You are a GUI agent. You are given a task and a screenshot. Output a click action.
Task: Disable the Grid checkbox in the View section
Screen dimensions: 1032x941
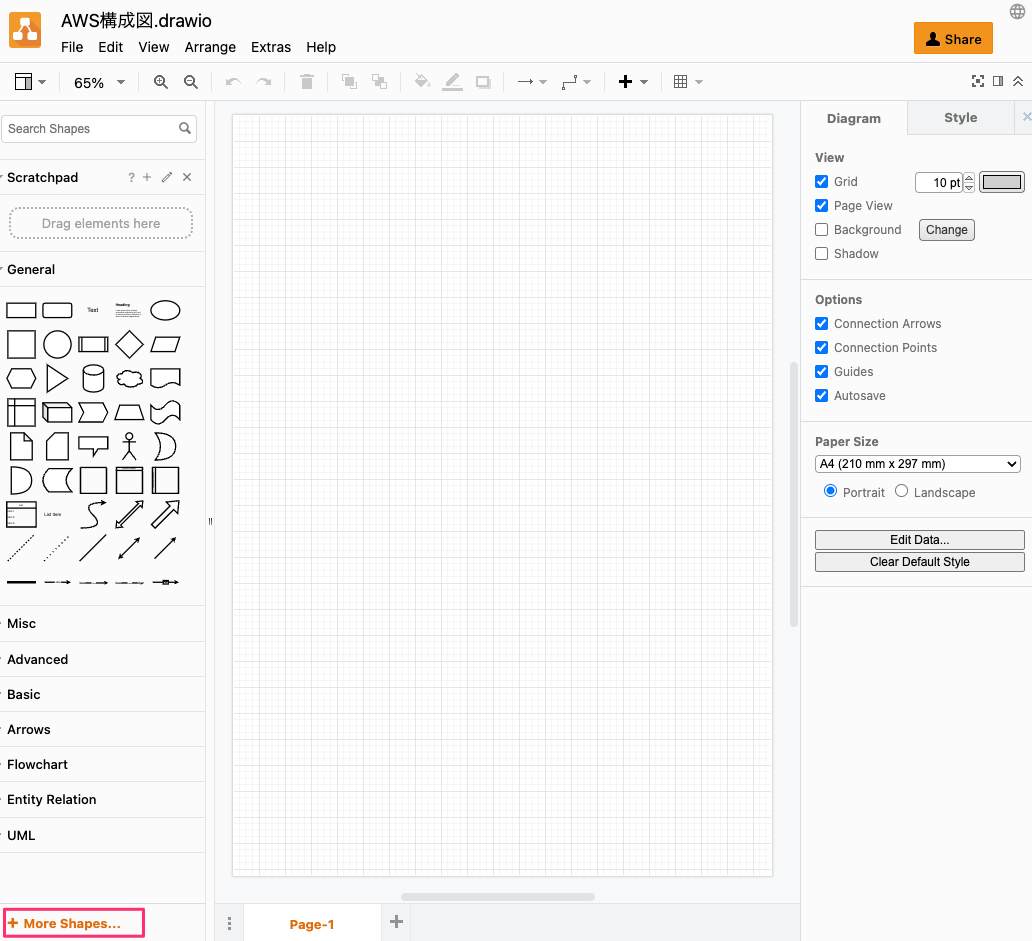pos(821,182)
